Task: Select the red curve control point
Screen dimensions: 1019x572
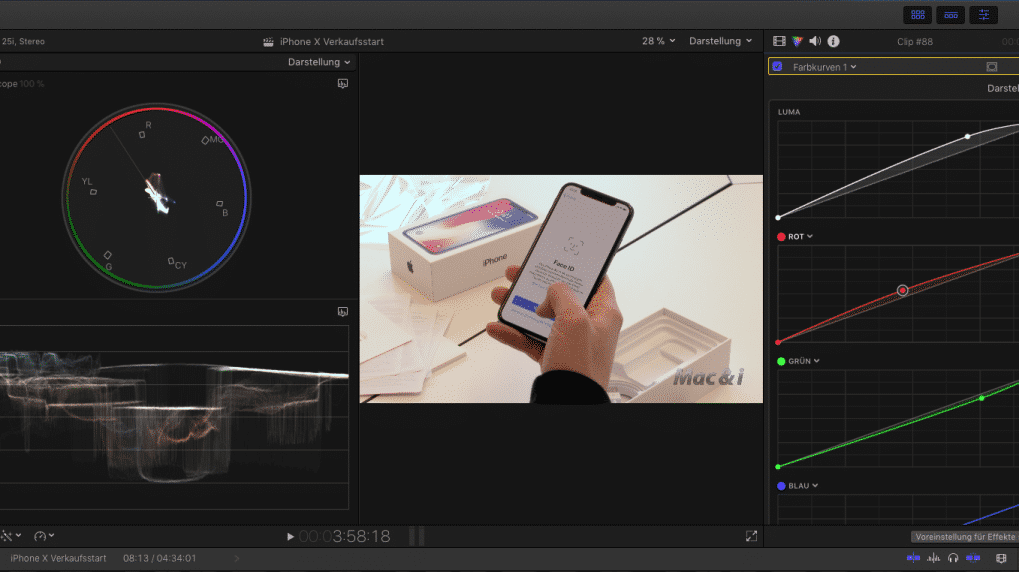Action: point(902,291)
